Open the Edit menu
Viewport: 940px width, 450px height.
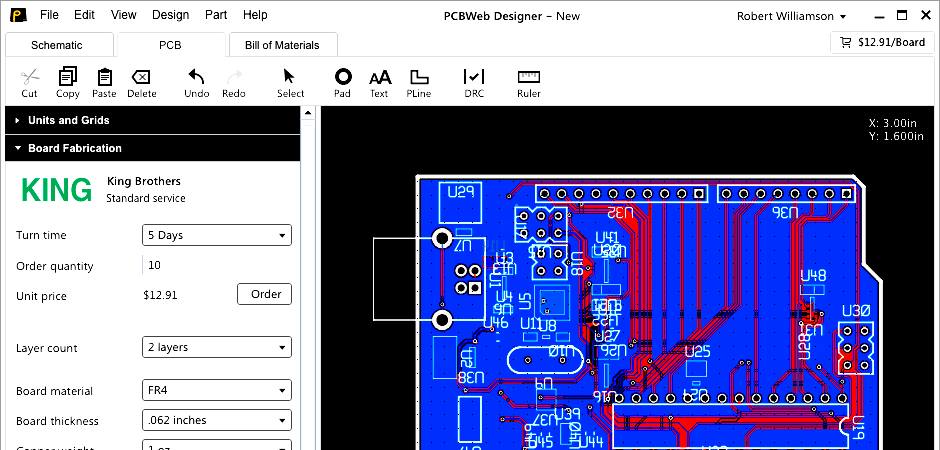(x=85, y=15)
